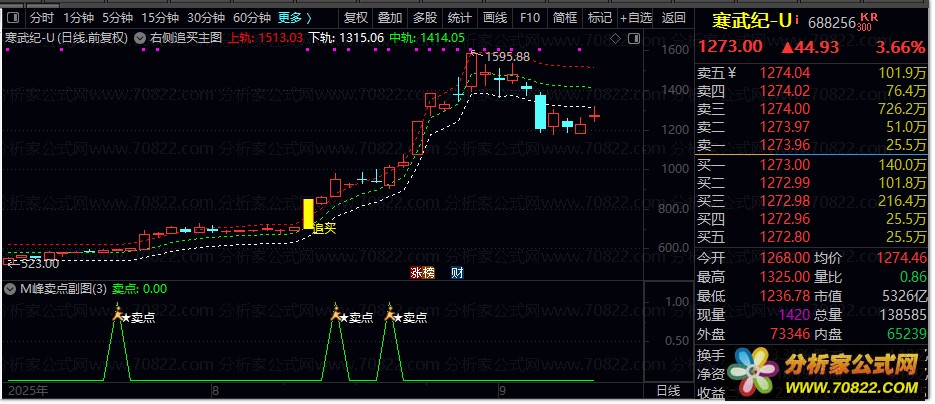Viewport: 935px width, 404px height.
Task: Click the 买三 bid price 1272.98
Action: coord(785,201)
